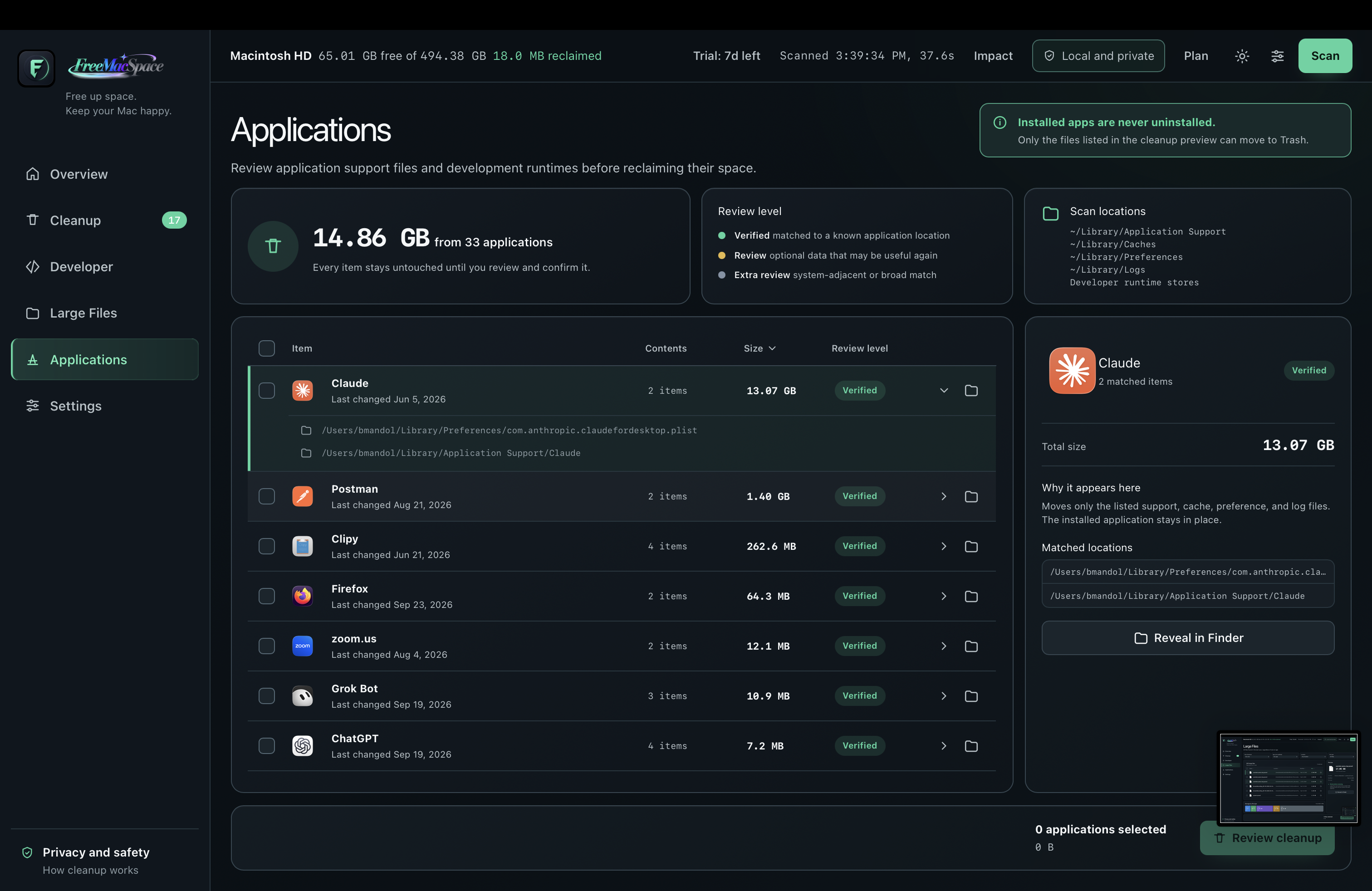1372x891 pixels.
Task: Click folder icon beside the com.anthropic plist path
Action: coord(306,431)
